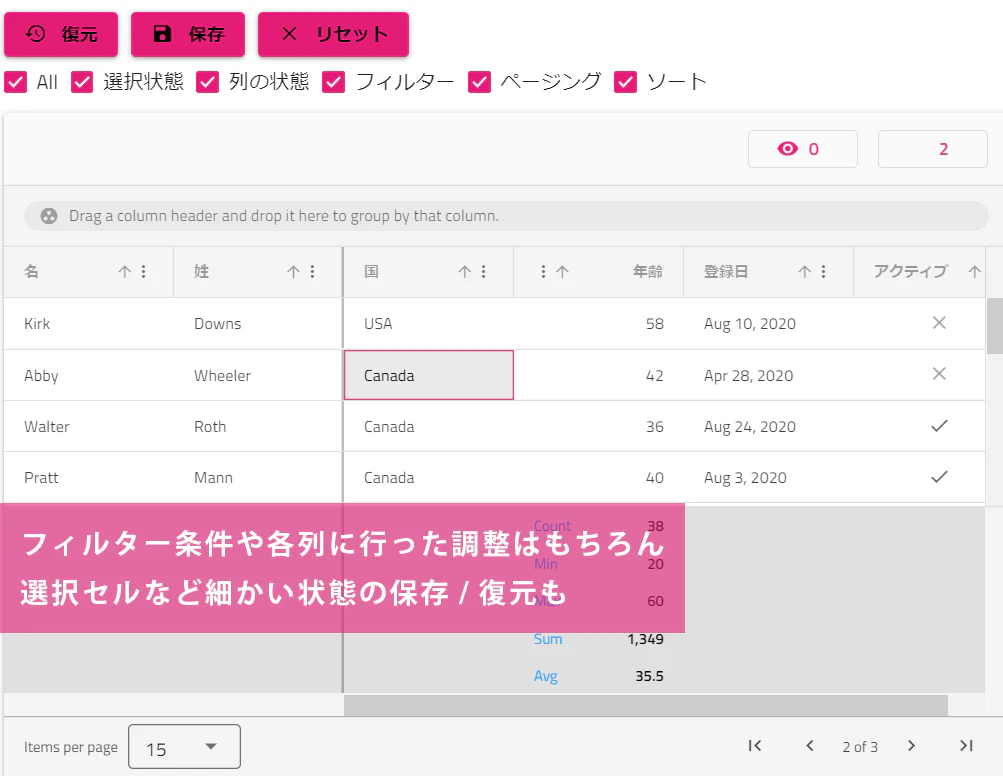Uncheck the ソート checkbox
The height and width of the screenshot is (776, 1003).
point(625,82)
